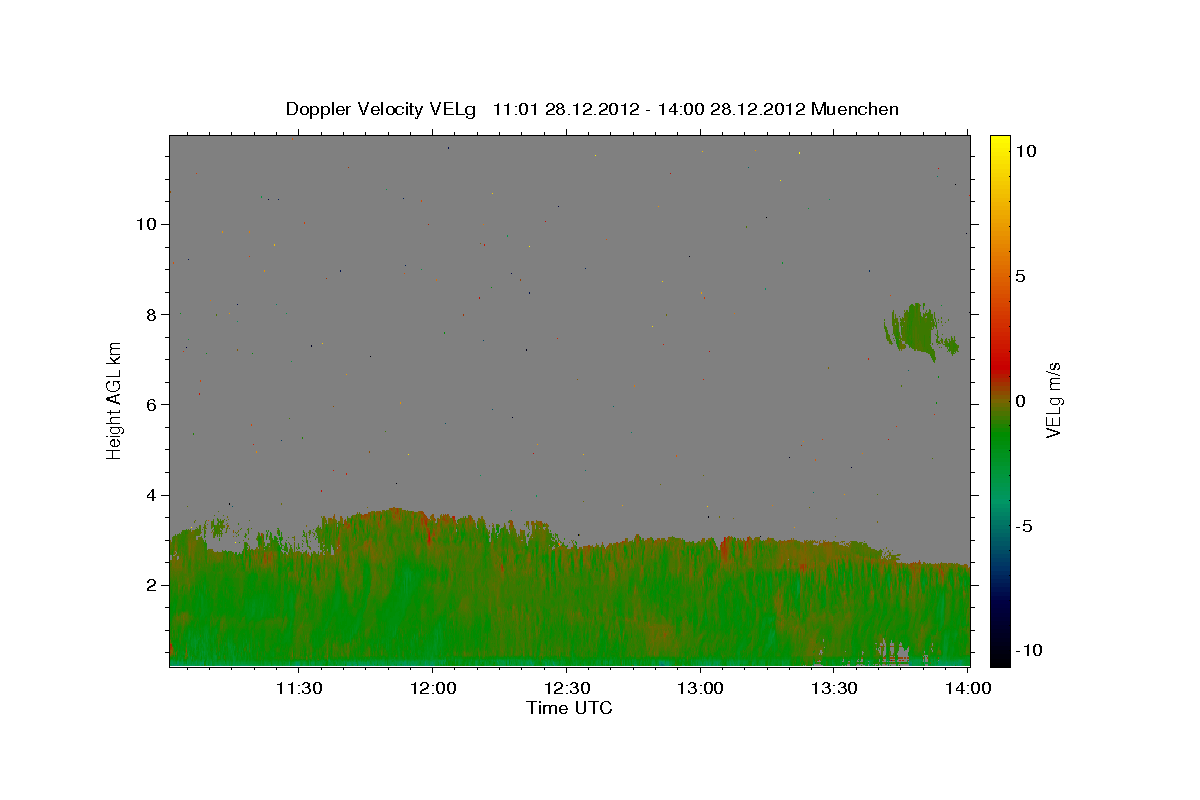
Task: Click the 12:00 time tick label
Action: click(x=432, y=688)
